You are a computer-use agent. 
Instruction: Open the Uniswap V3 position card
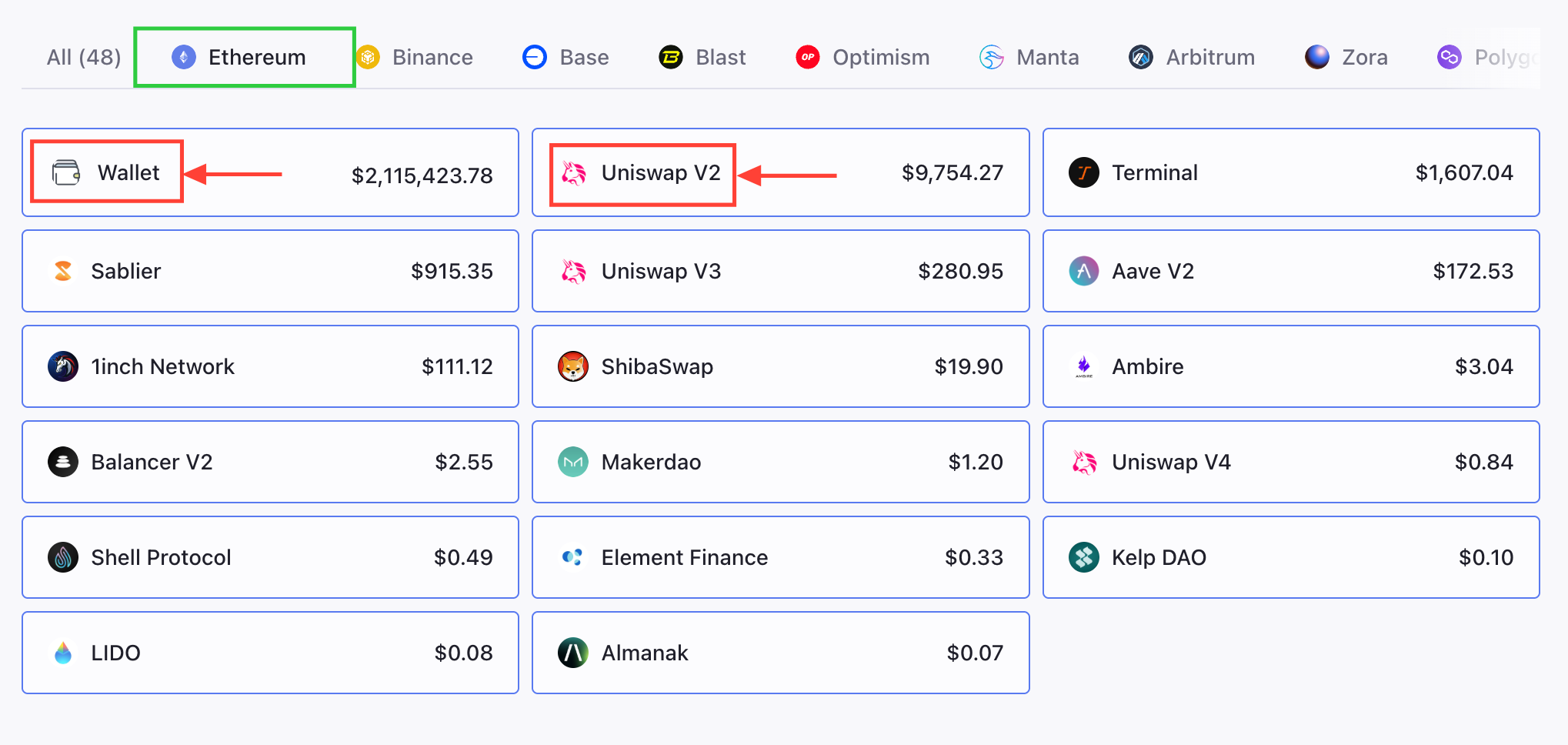coord(779,271)
